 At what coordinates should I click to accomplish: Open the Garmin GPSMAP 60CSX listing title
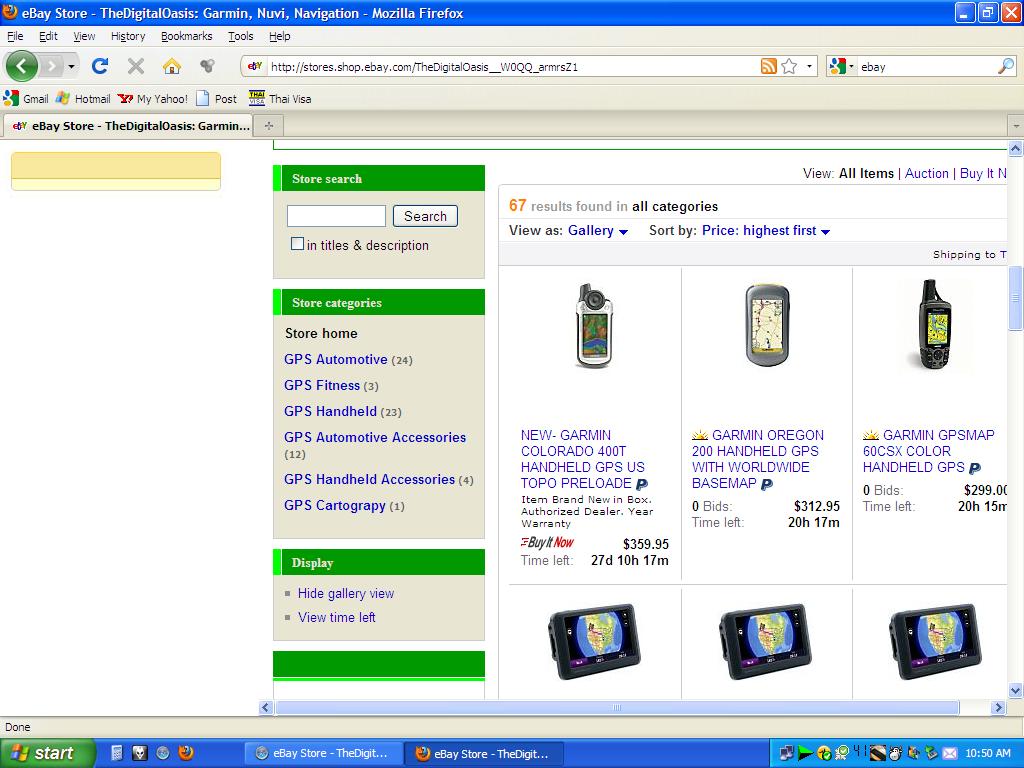tap(929, 451)
